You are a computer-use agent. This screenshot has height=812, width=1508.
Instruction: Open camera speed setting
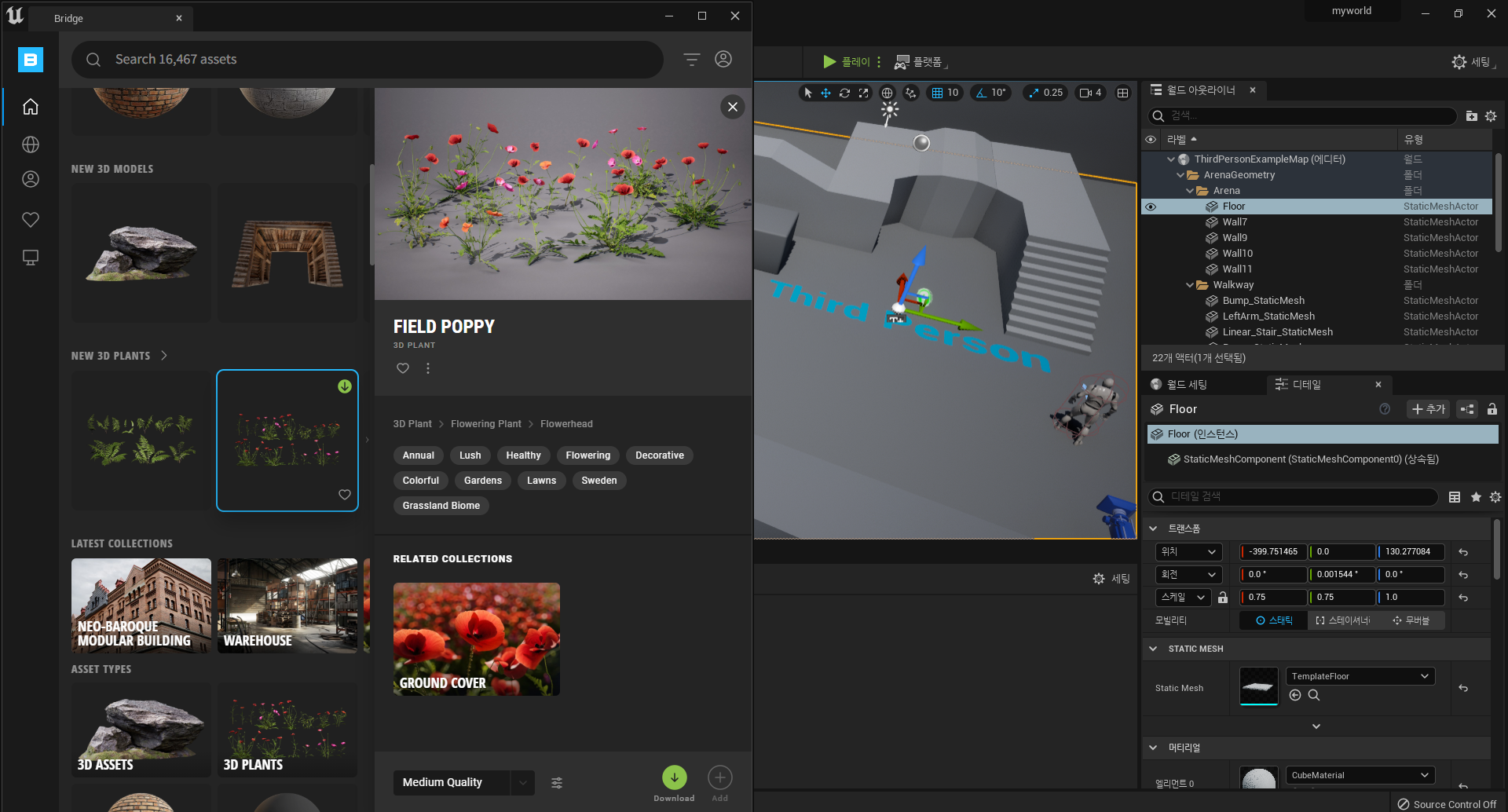pos(1090,93)
